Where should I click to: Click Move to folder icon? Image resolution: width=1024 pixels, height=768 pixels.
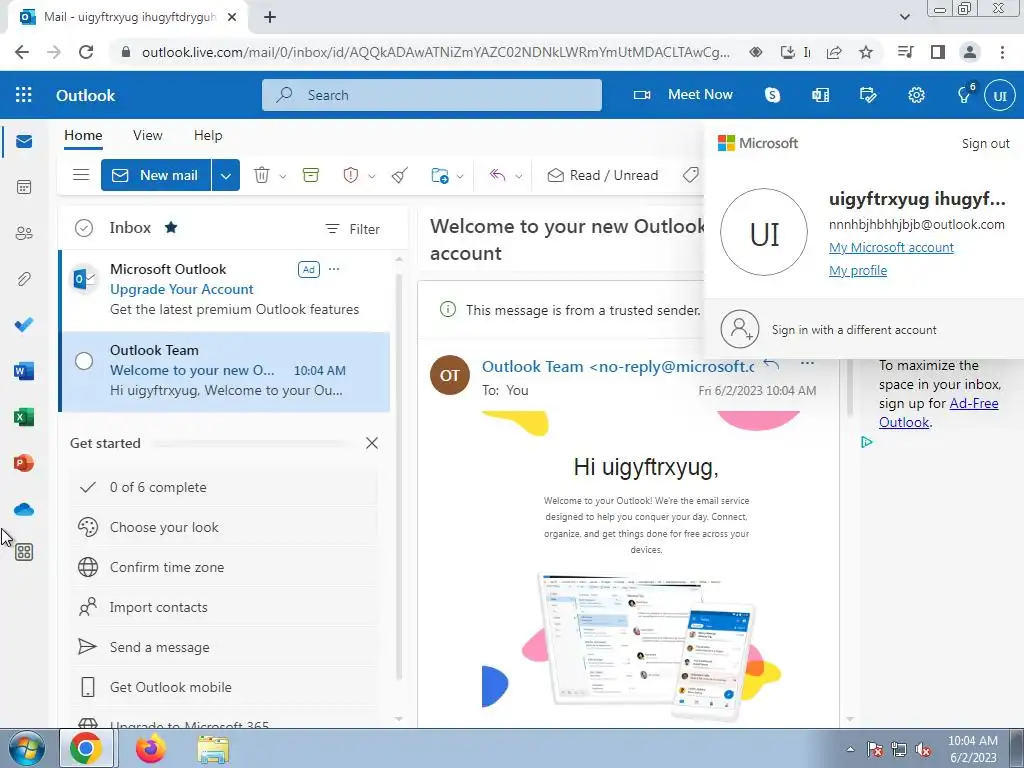[440, 175]
